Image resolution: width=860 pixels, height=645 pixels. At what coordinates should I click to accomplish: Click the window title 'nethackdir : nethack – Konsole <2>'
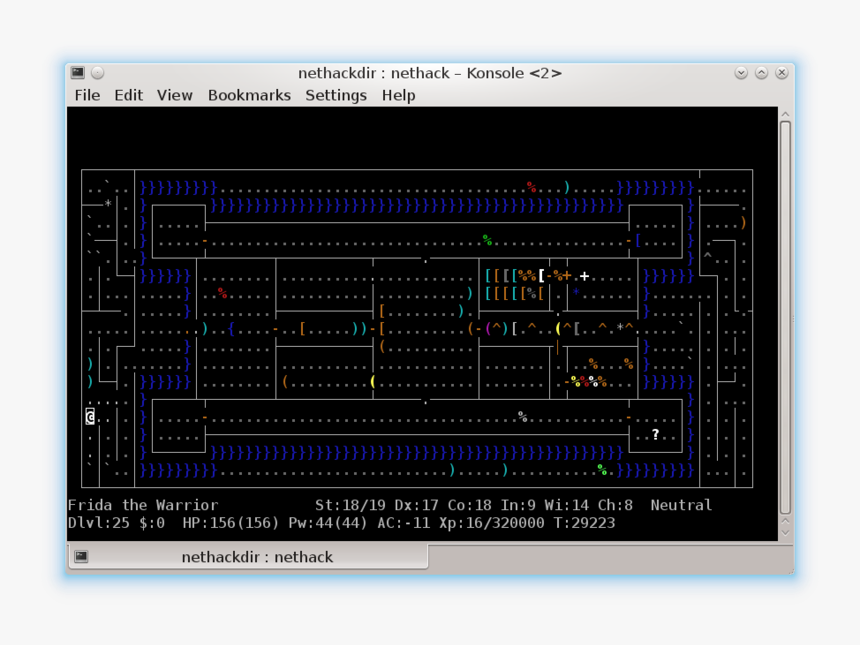429,73
